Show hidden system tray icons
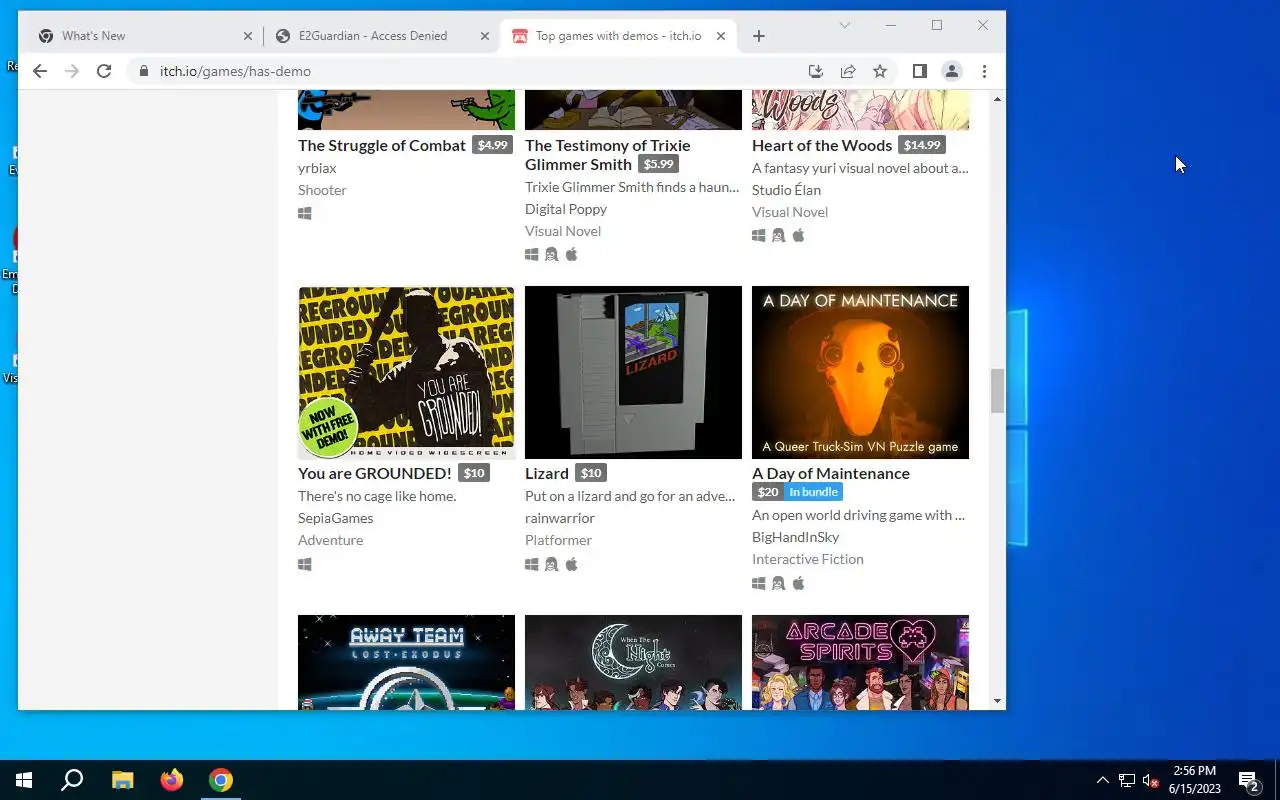 click(x=1102, y=780)
